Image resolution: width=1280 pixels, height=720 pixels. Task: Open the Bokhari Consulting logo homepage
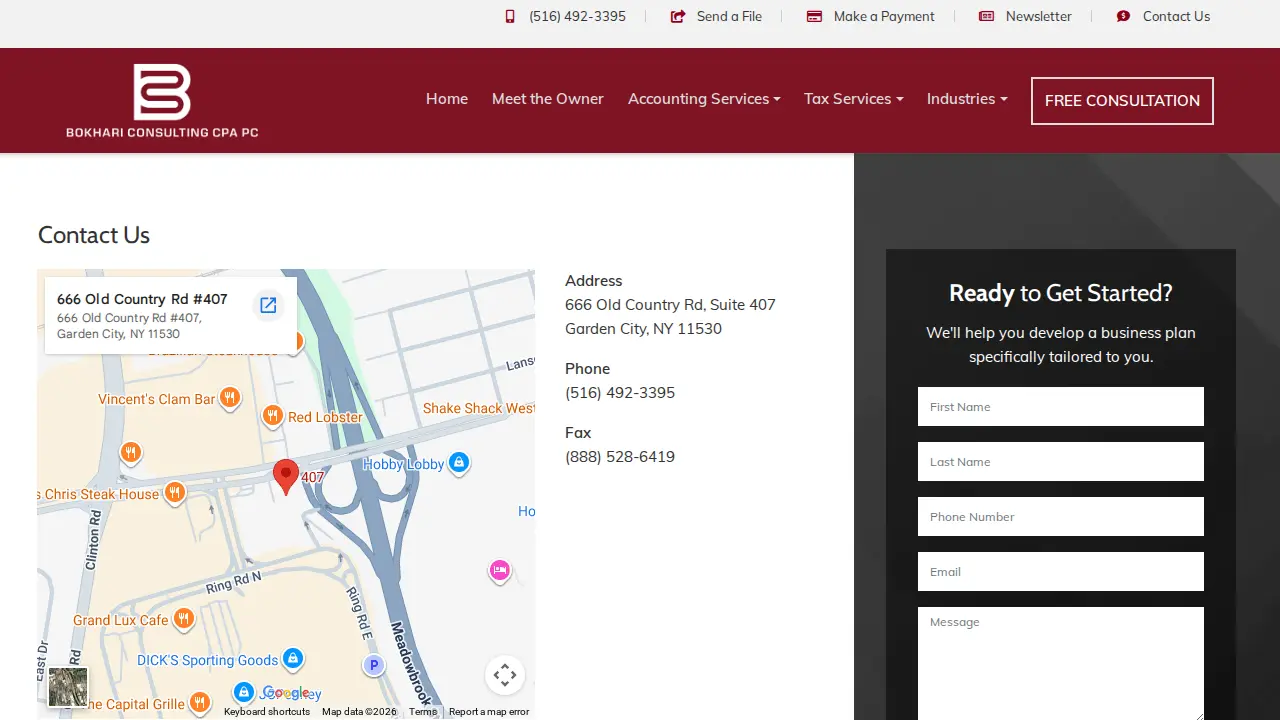pyautogui.click(x=162, y=100)
